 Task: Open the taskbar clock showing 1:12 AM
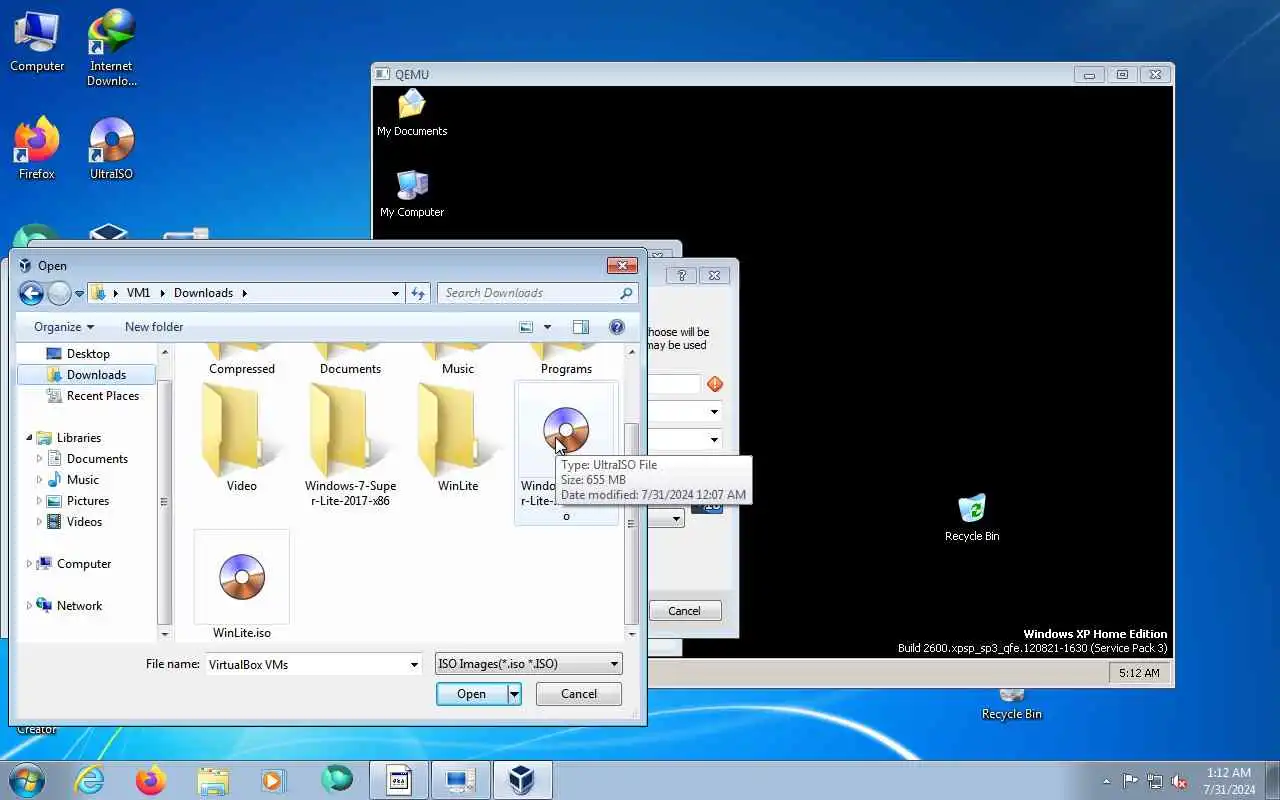coord(1229,781)
